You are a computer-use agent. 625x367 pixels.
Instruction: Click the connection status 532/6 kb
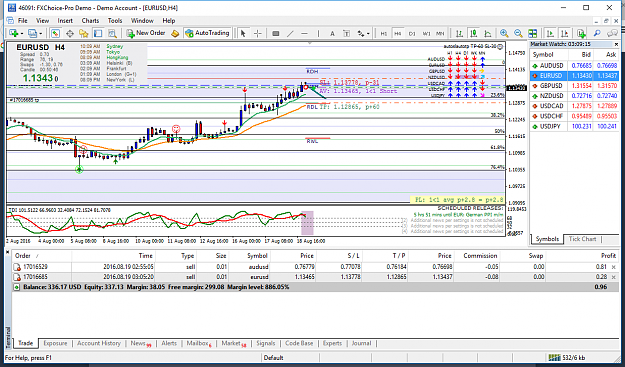566,357
